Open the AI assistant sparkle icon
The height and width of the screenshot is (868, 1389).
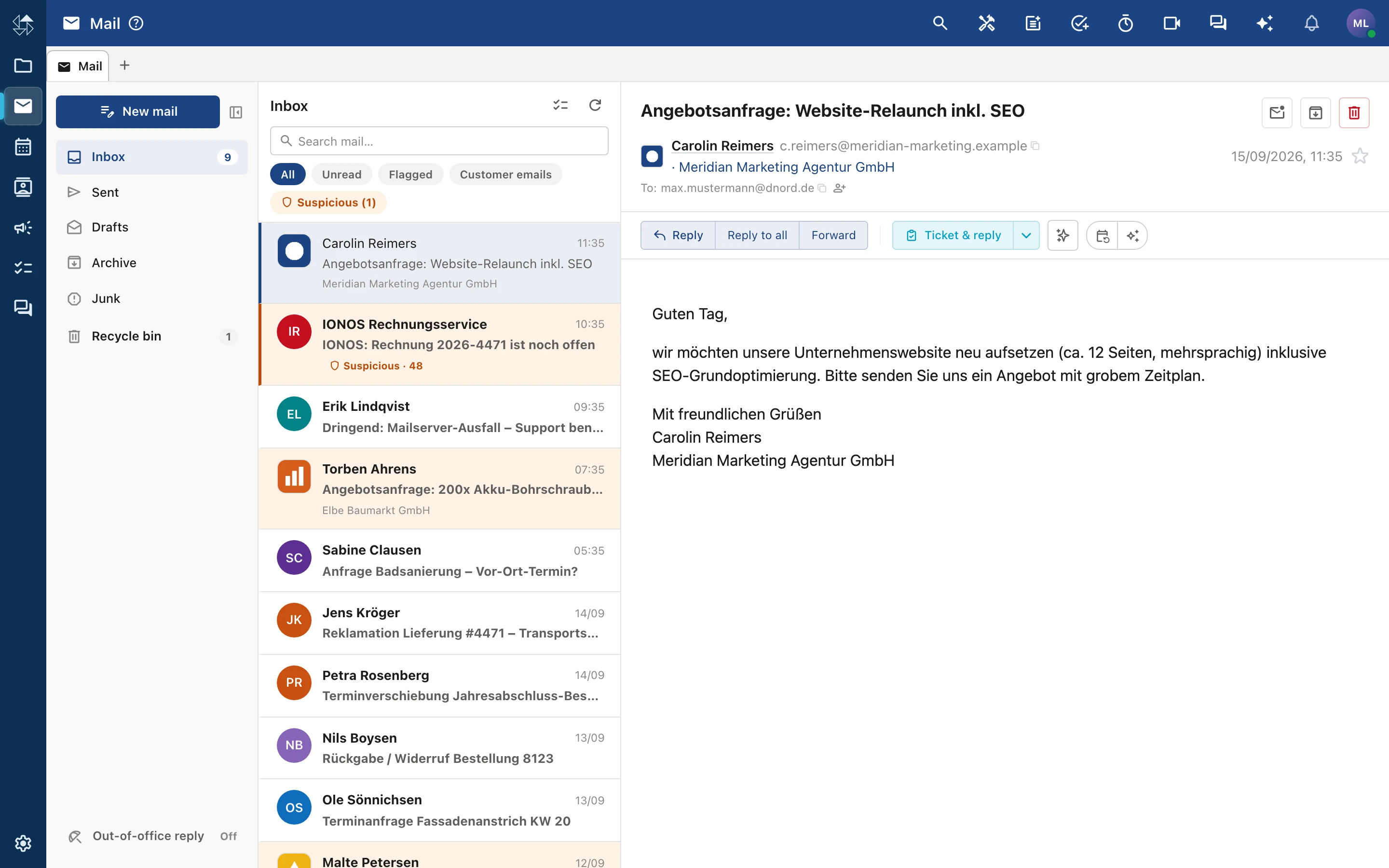click(x=1265, y=23)
